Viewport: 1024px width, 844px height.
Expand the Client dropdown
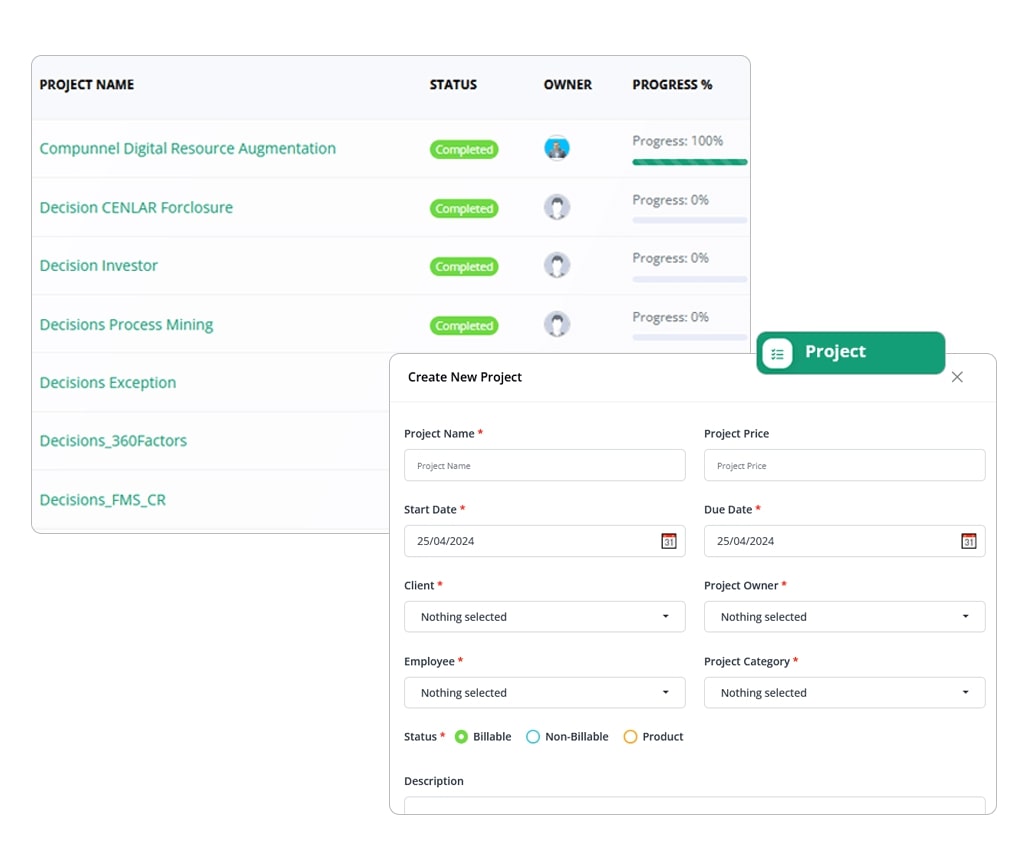[544, 617]
